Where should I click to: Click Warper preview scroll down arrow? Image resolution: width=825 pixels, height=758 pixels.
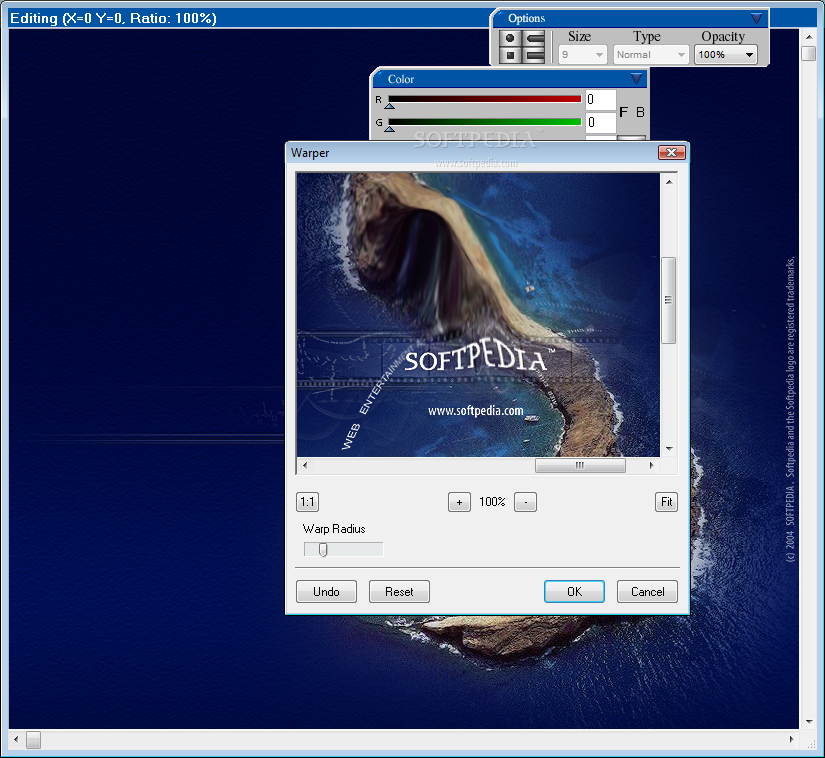669,449
